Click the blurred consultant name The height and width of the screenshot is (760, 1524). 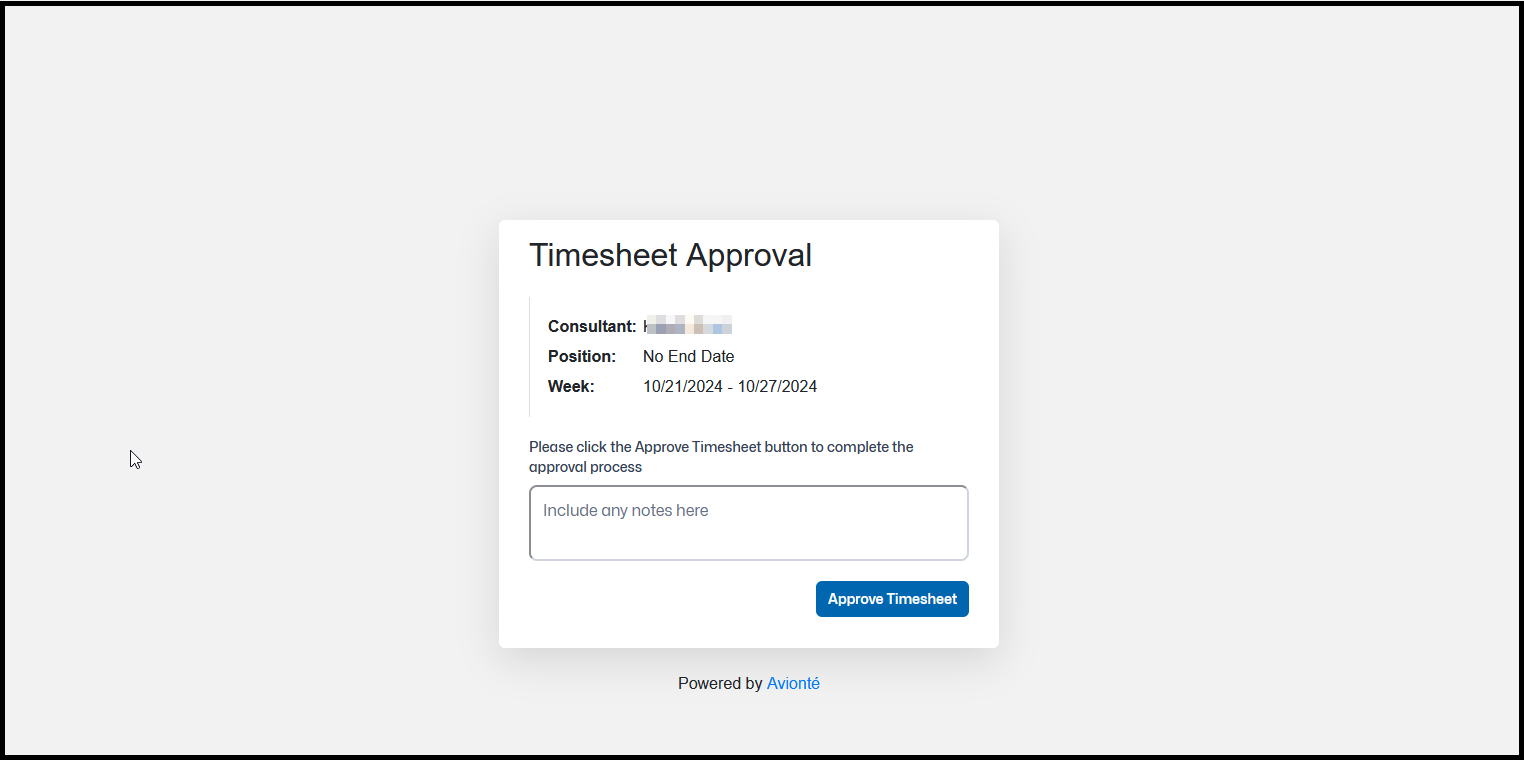click(688, 325)
